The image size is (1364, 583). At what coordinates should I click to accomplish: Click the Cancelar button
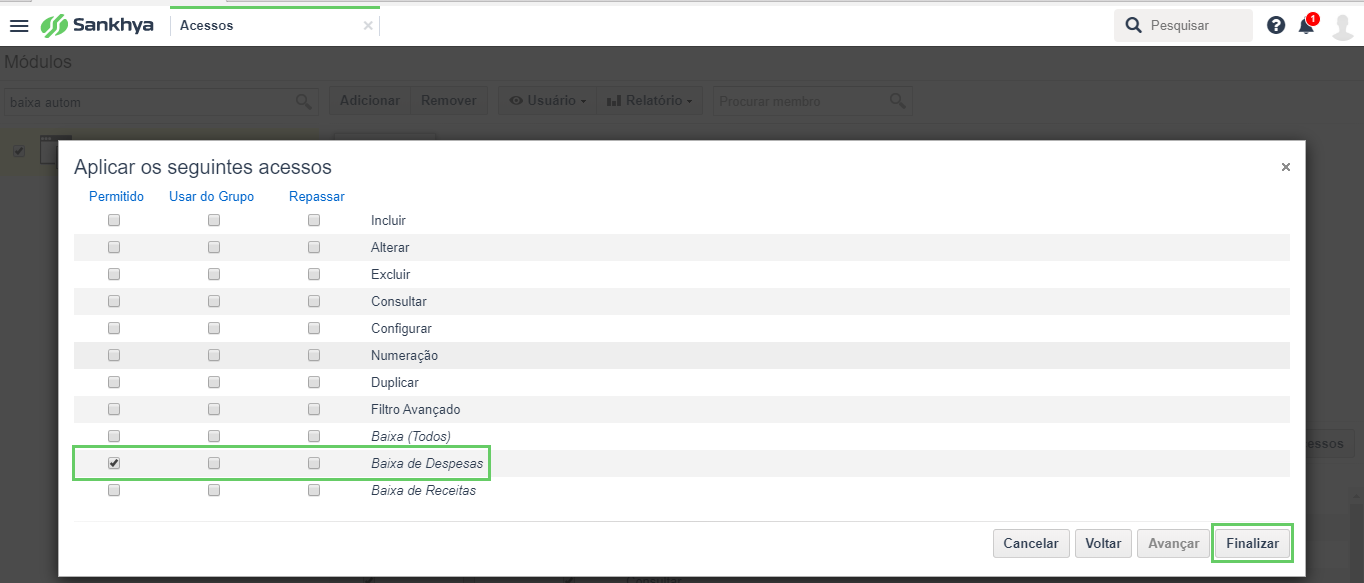tap(1031, 543)
